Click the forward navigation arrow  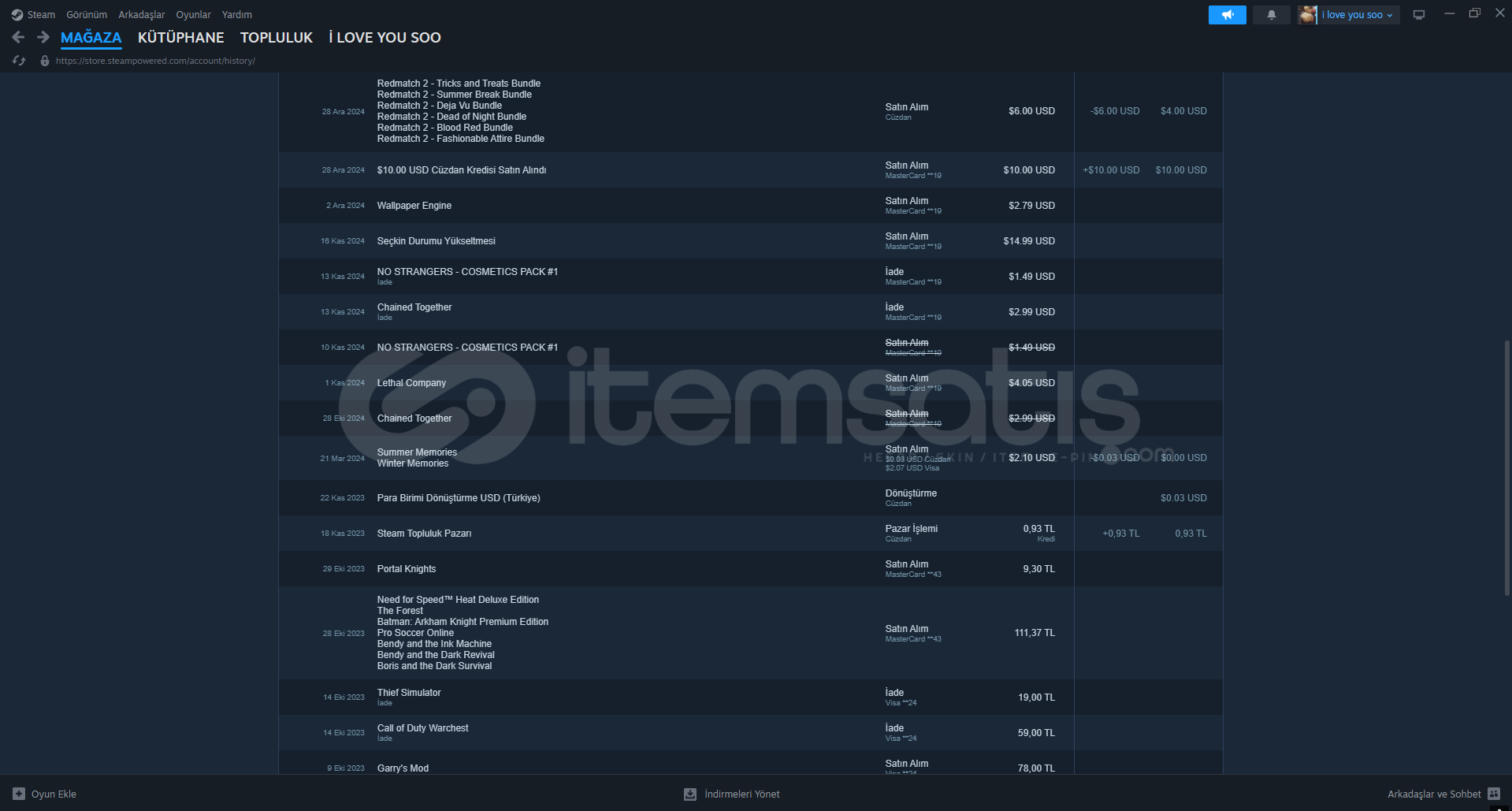tap(43, 37)
